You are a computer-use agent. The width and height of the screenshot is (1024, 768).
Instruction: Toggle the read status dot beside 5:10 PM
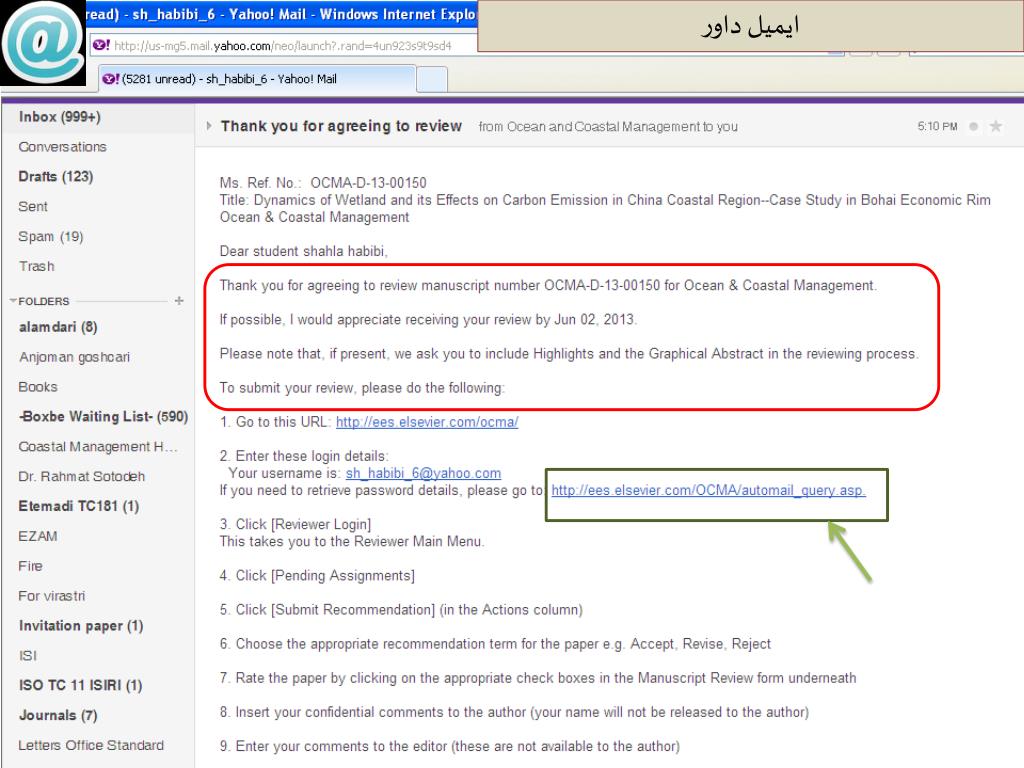(974, 127)
